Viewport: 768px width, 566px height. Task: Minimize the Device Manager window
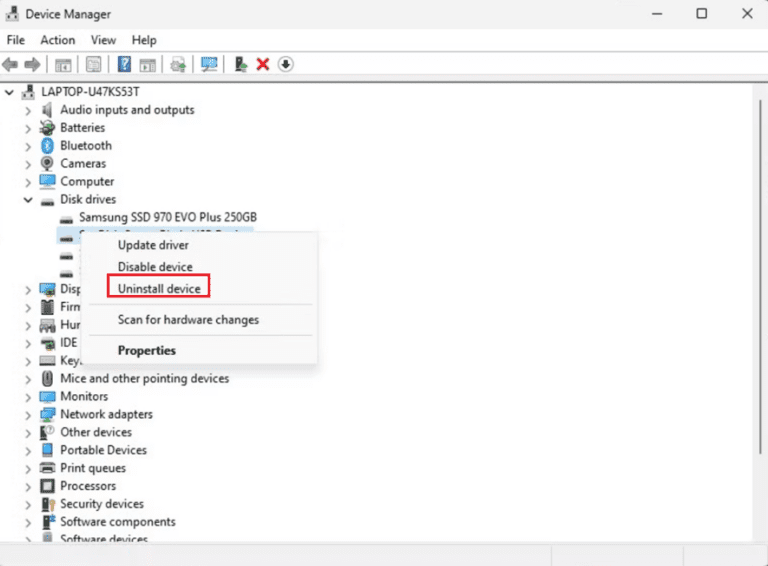click(657, 14)
